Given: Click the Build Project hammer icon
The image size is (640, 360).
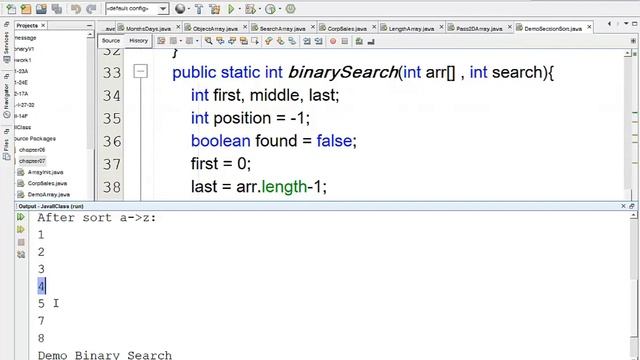Looking at the screenshot, I should pos(199,9).
